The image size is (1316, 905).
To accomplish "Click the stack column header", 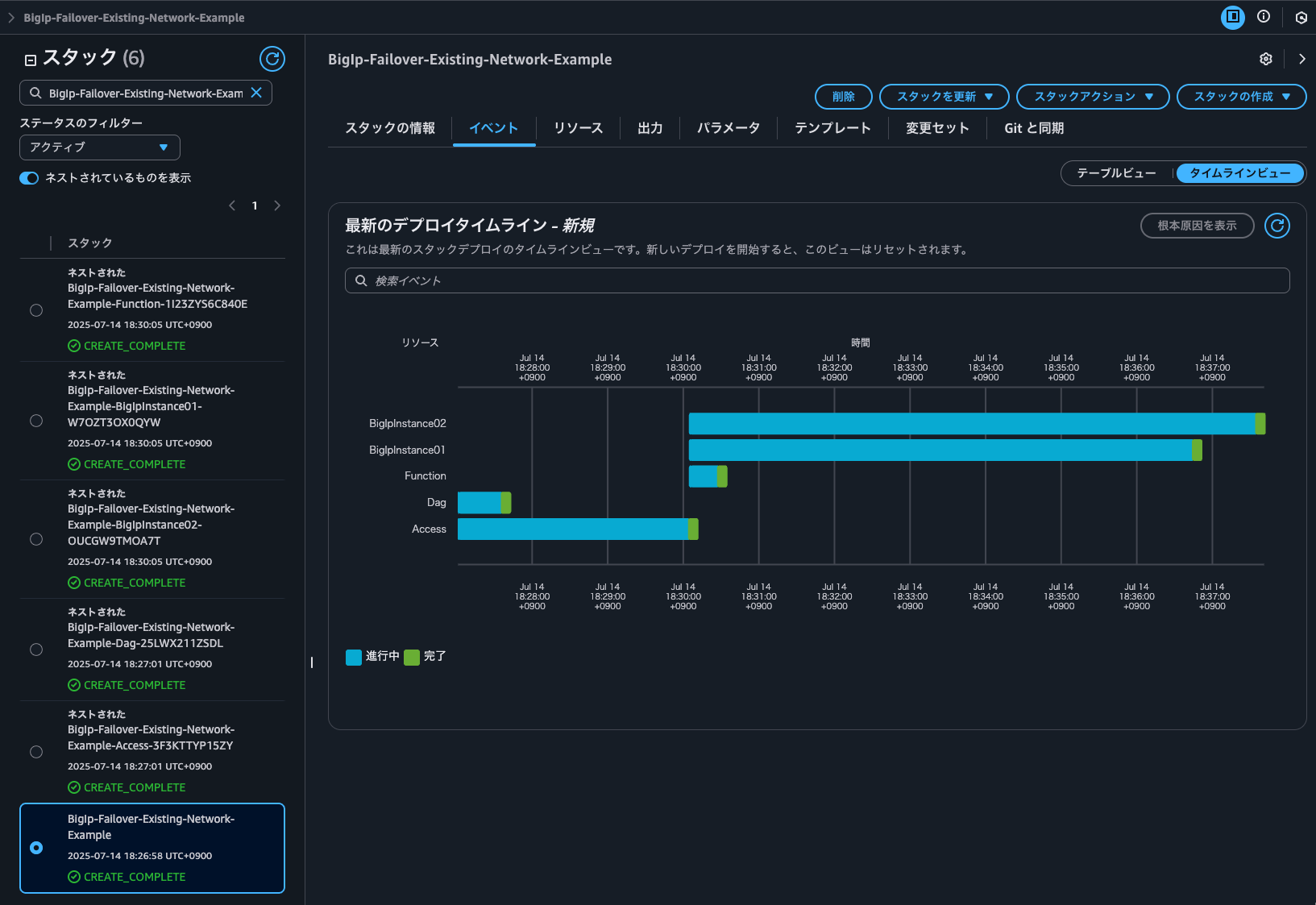I will (90, 243).
